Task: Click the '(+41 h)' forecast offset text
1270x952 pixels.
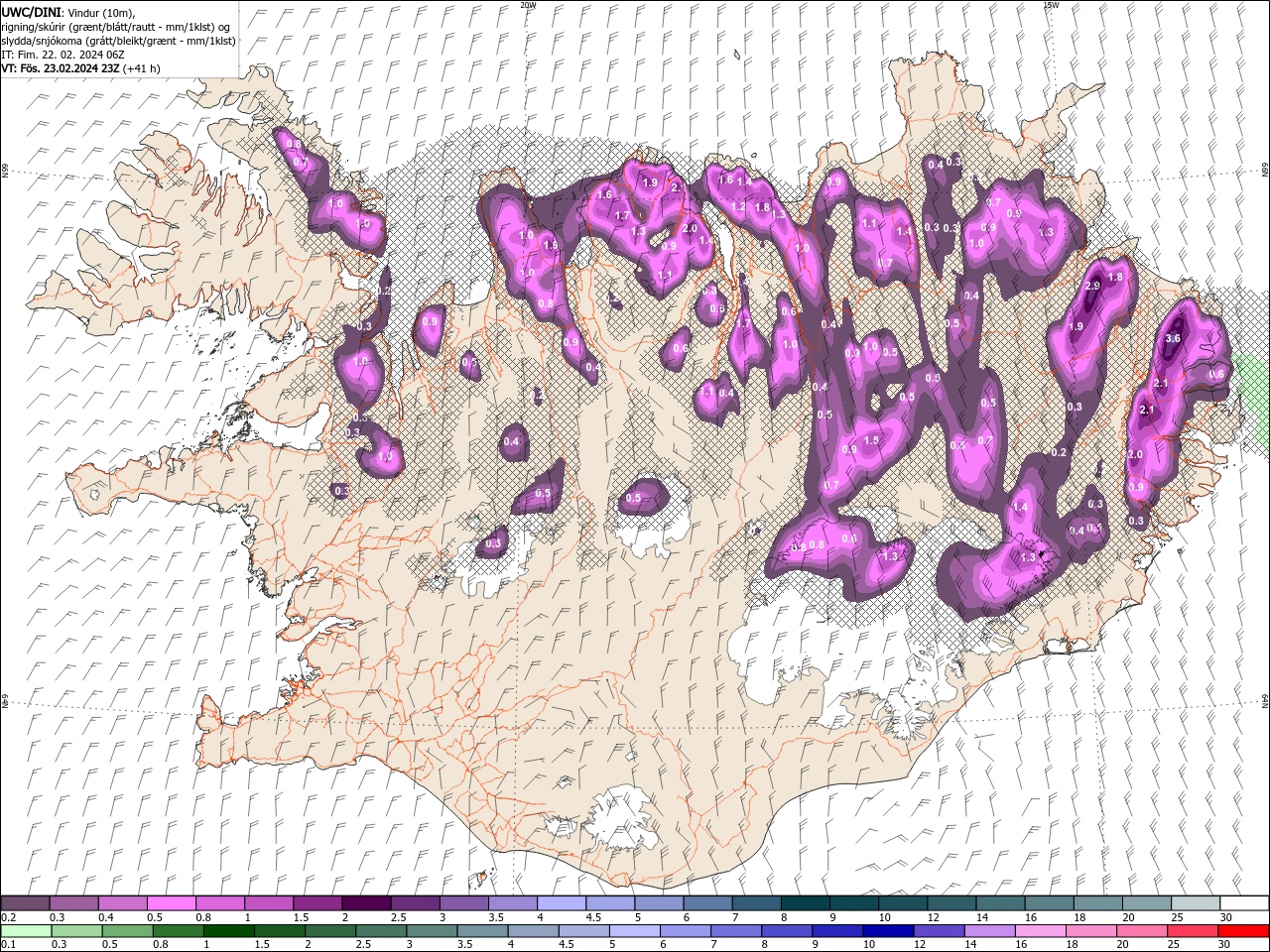Action: [x=143, y=68]
